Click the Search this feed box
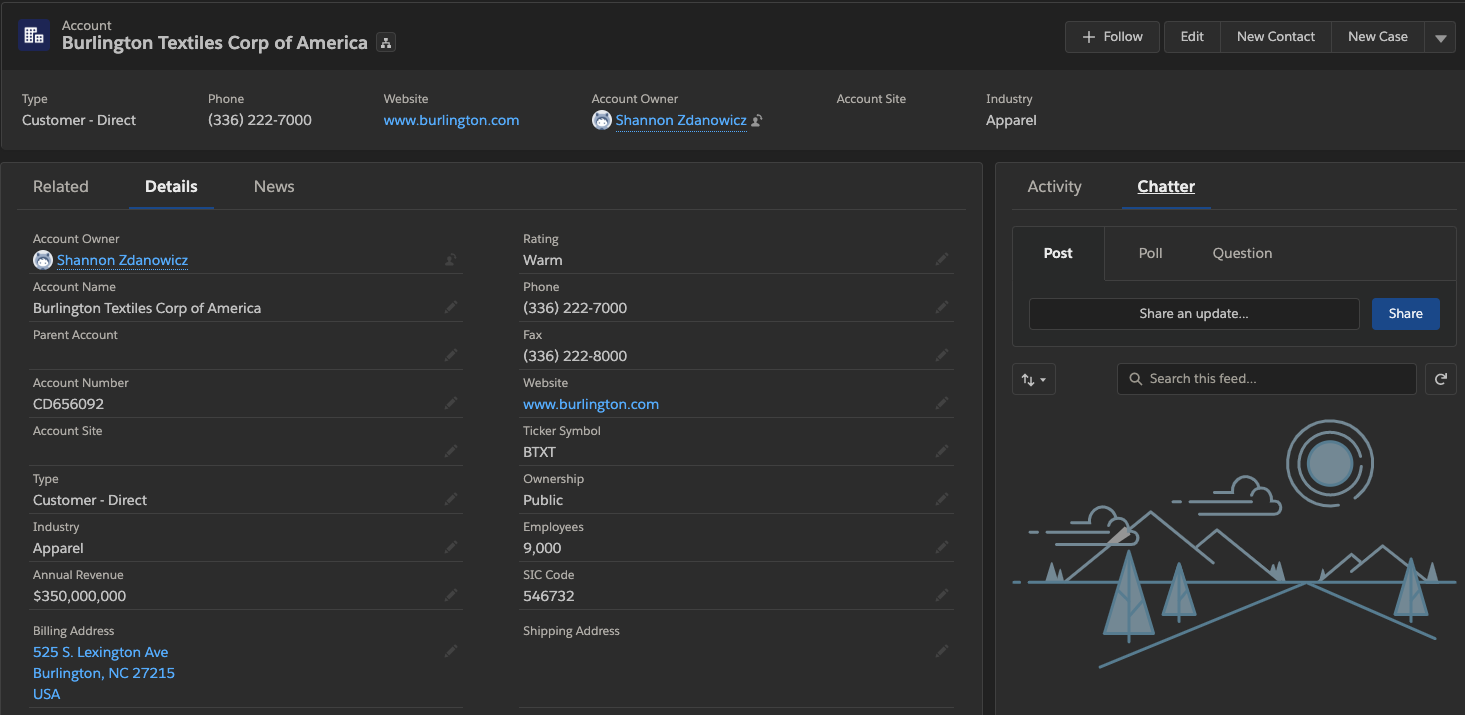This screenshot has height=715, width=1465. pyautogui.click(x=1267, y=379)
